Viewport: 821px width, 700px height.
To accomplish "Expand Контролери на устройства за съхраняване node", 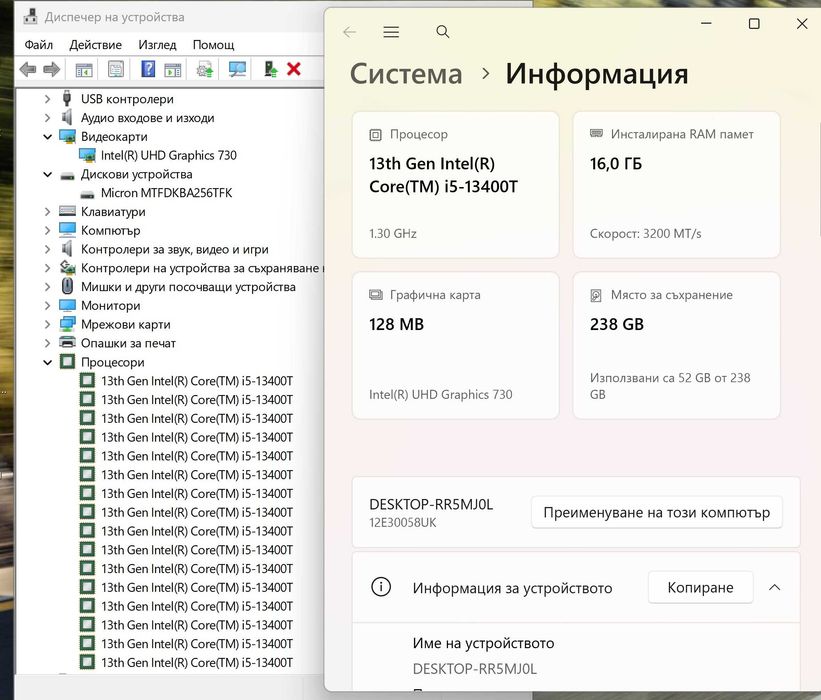I will coord(48,268).
